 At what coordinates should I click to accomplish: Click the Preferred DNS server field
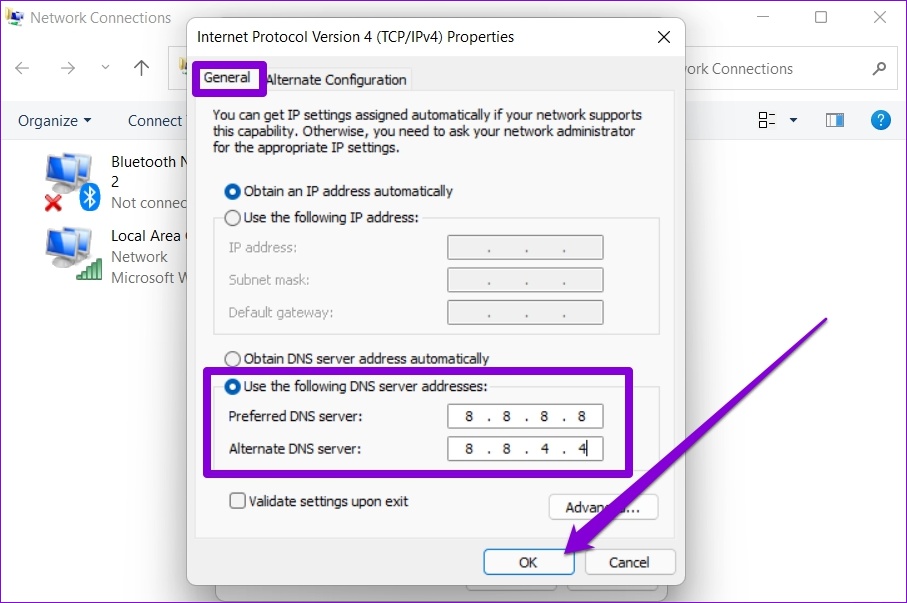pos(525,416)
